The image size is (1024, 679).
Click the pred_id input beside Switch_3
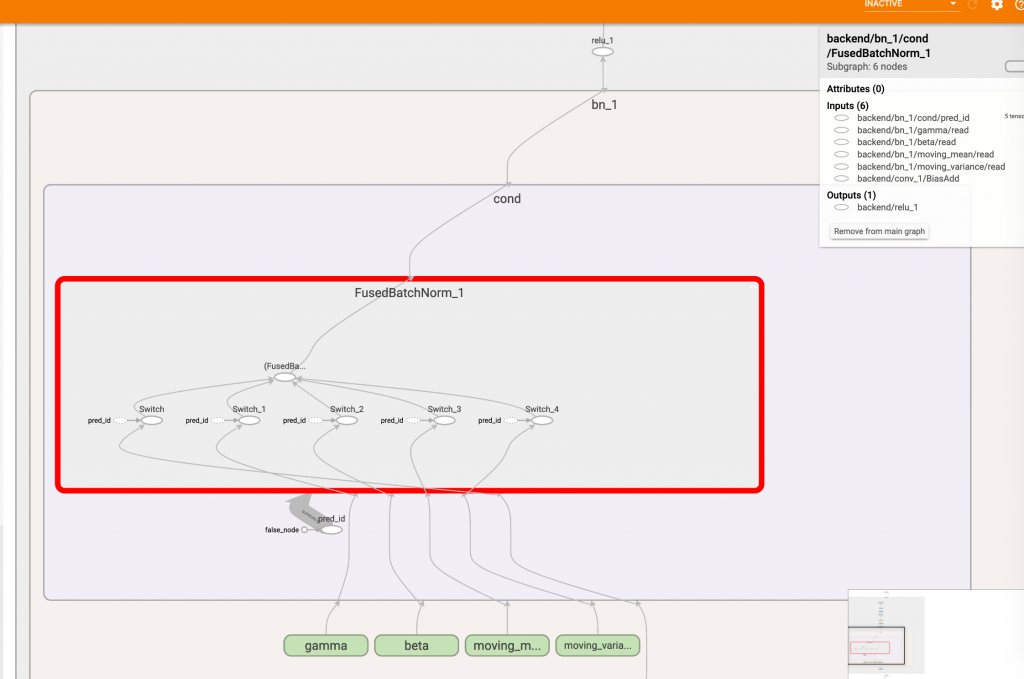point(413,420)
